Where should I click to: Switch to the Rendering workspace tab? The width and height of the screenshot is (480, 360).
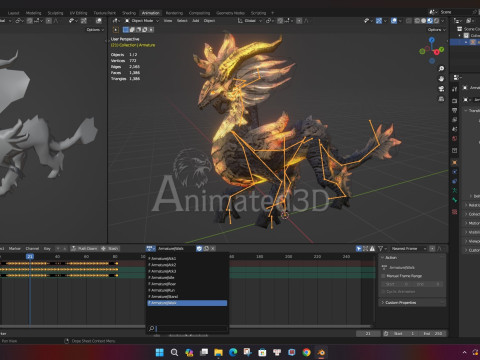tap(174, 13)
